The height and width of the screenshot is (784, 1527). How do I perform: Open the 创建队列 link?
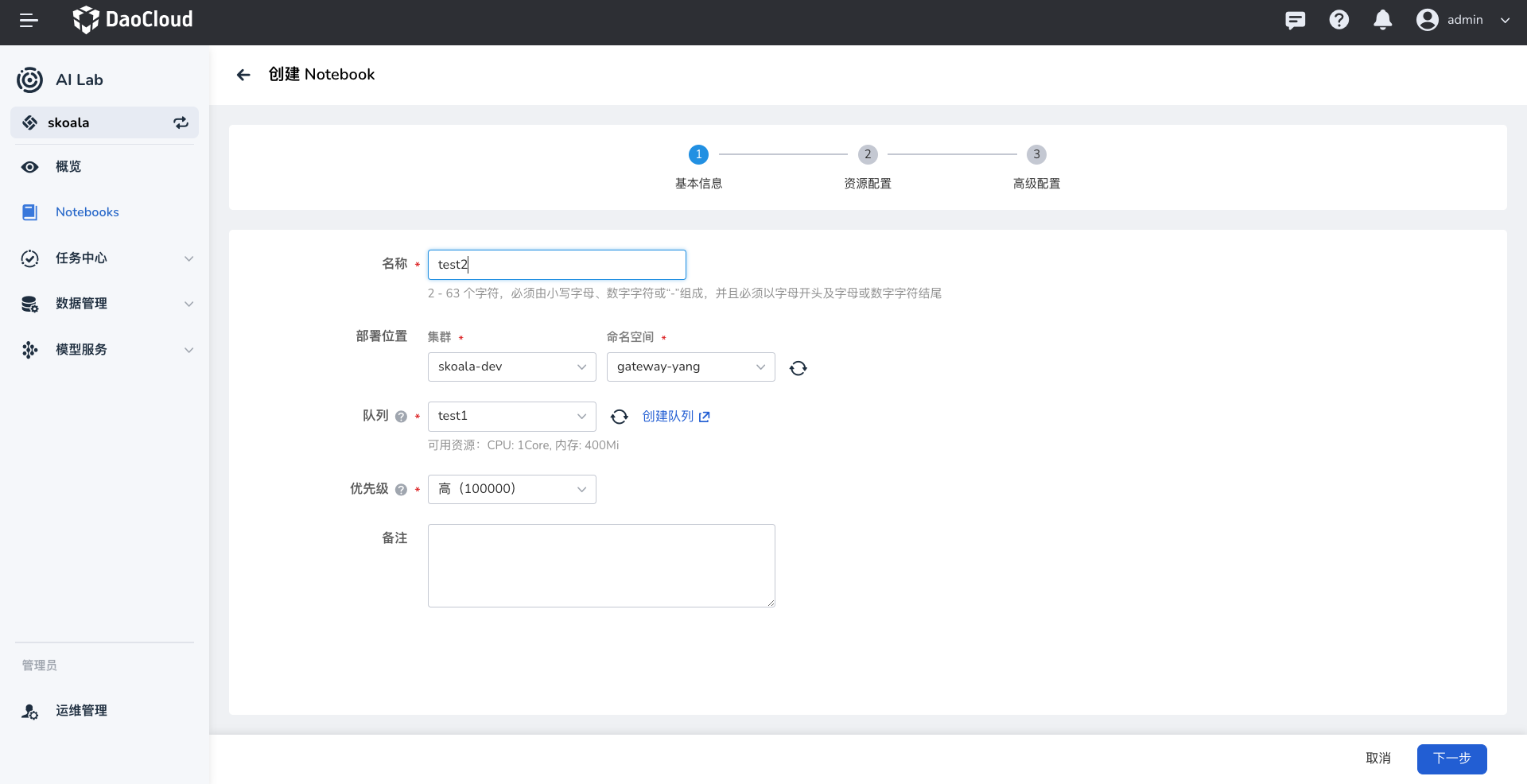click(675, 417)
